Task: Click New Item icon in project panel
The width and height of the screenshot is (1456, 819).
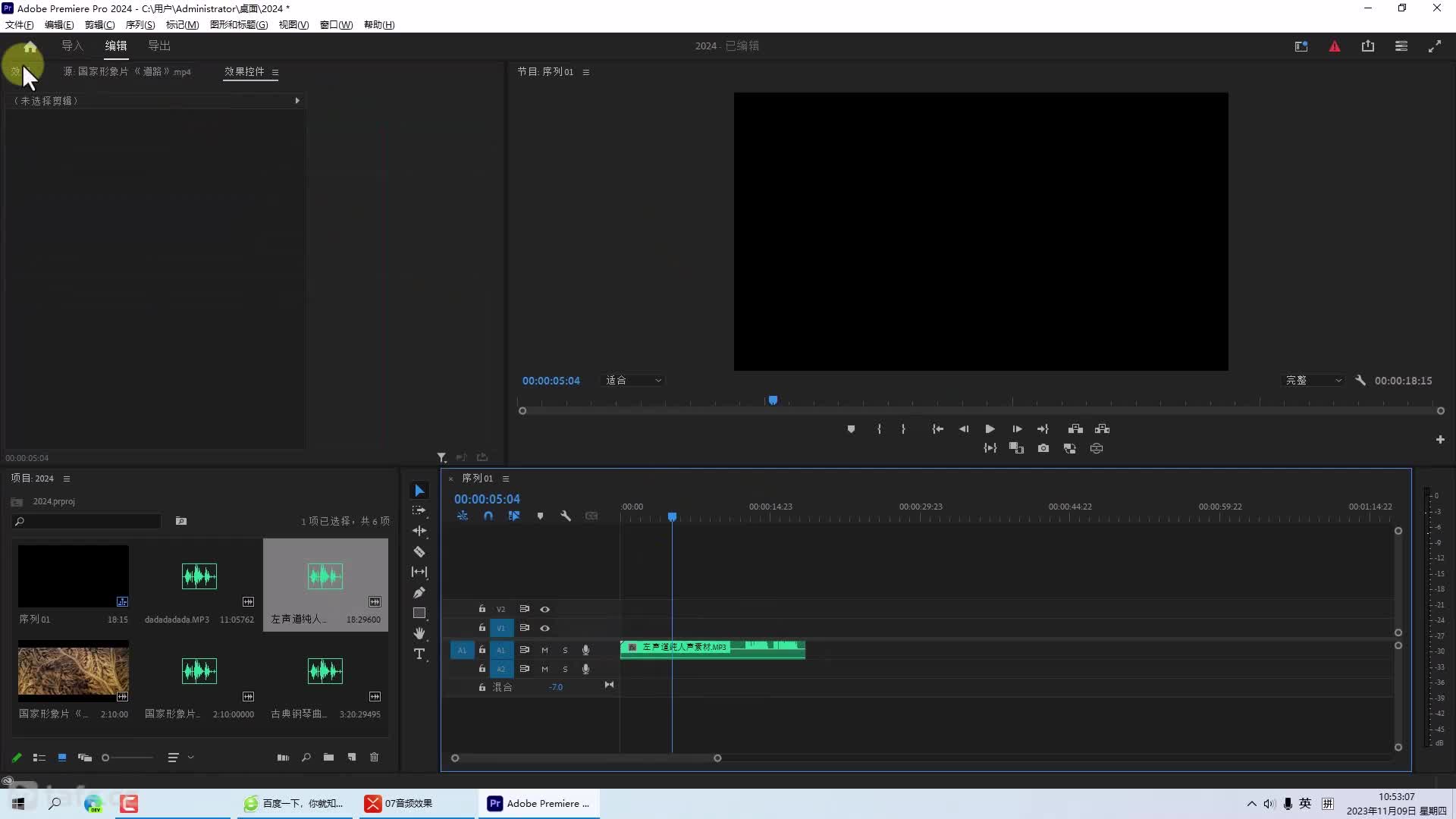Action: (352, 757)
